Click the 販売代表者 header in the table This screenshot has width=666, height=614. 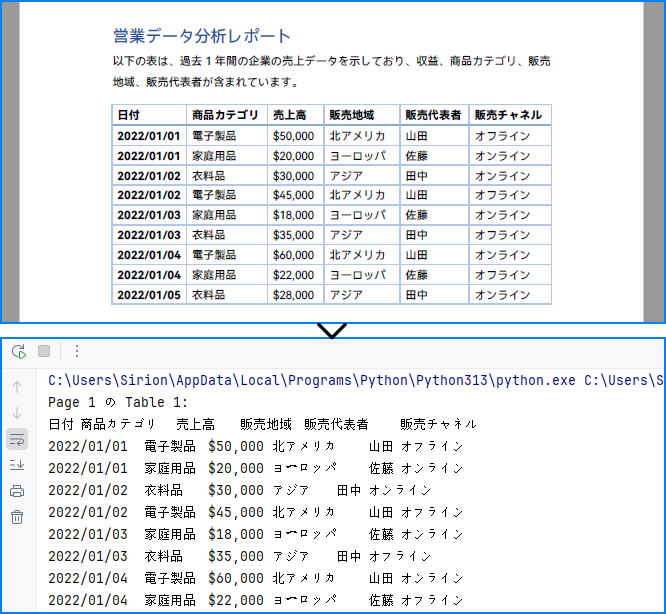(434, 115)
